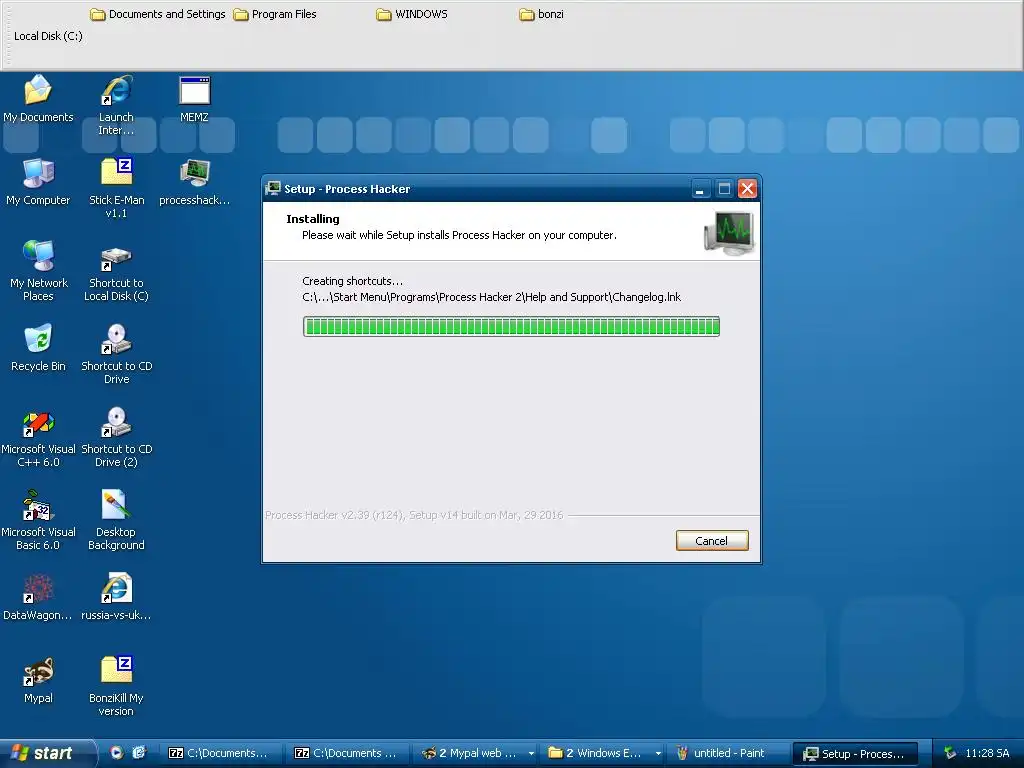Select the Shortcut to CD Drive (2) icon

[116, 437]
